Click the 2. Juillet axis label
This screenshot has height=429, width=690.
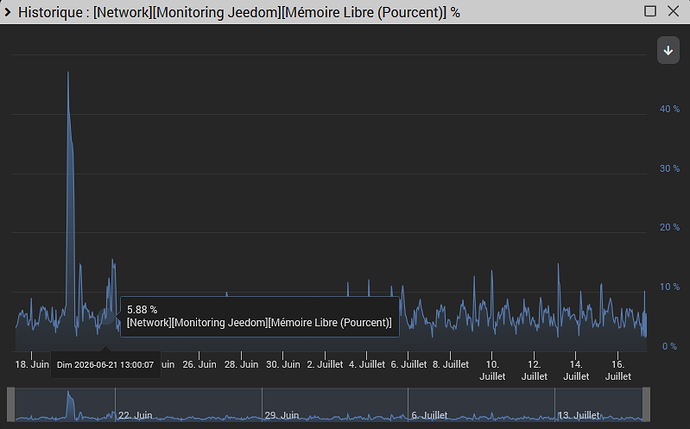click(x=325, y=364)
